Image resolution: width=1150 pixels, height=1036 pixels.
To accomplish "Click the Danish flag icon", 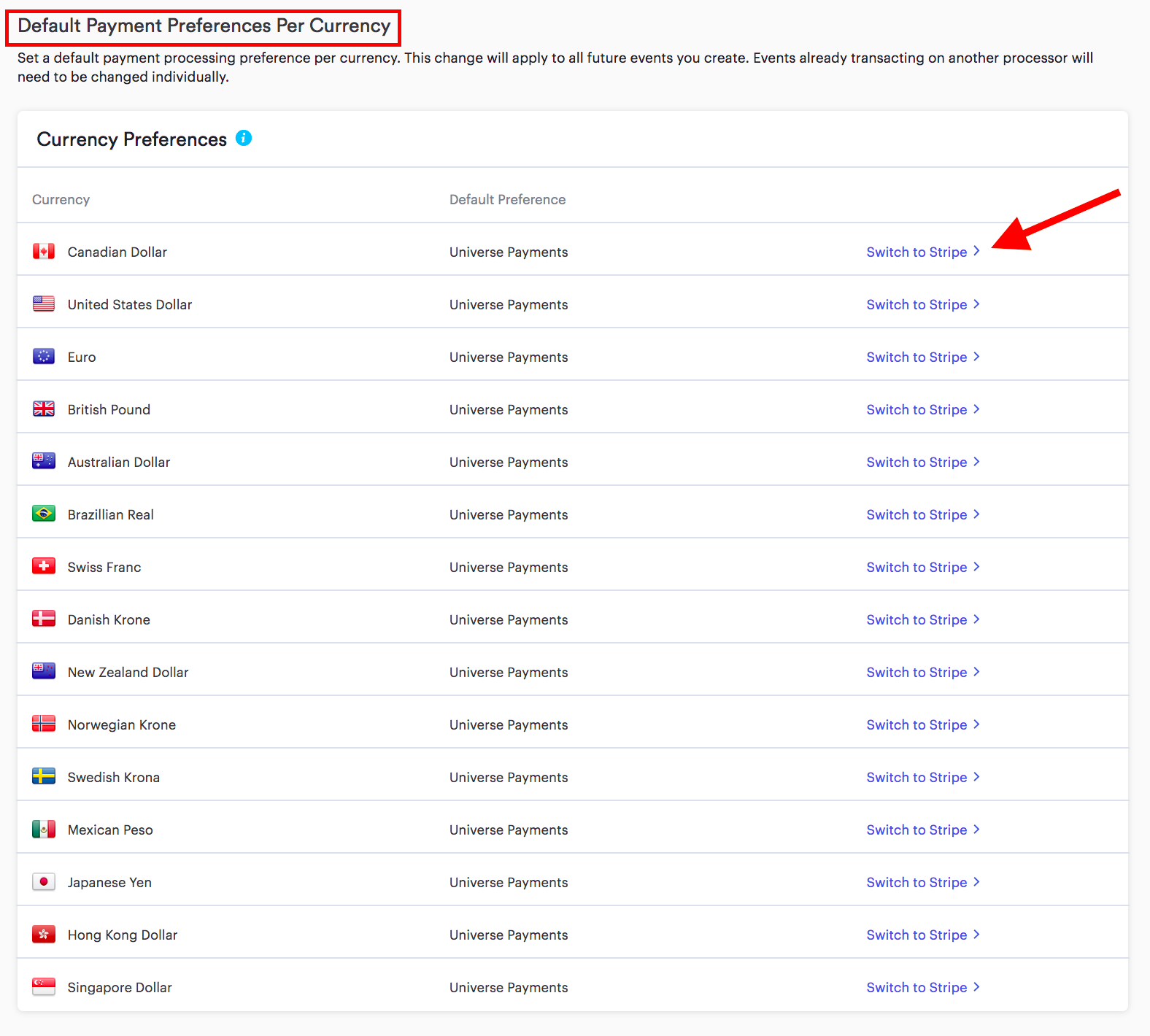I will 44,619.
